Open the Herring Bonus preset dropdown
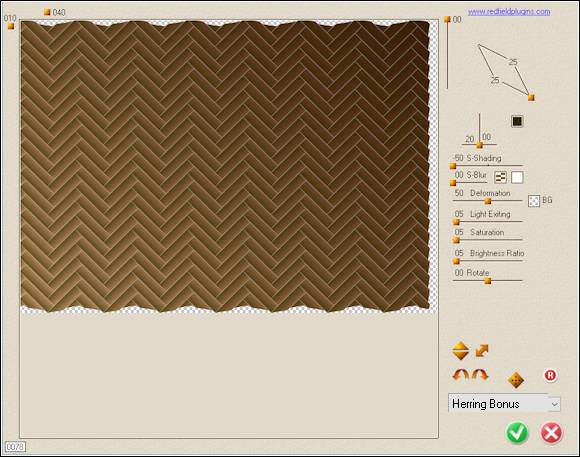This screenshot has height=457, width=580. tap(504, 404)
